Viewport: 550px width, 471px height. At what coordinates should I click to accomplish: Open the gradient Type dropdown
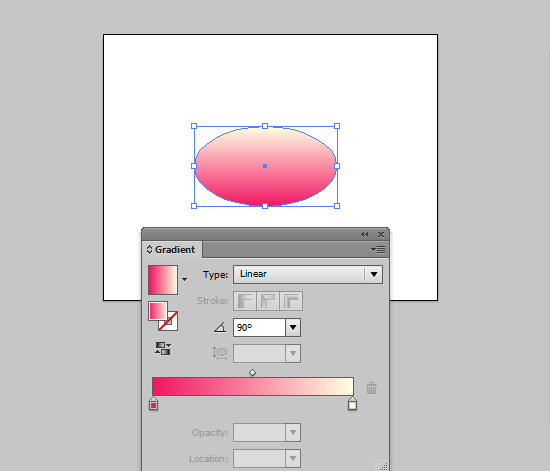pos(308,274)
